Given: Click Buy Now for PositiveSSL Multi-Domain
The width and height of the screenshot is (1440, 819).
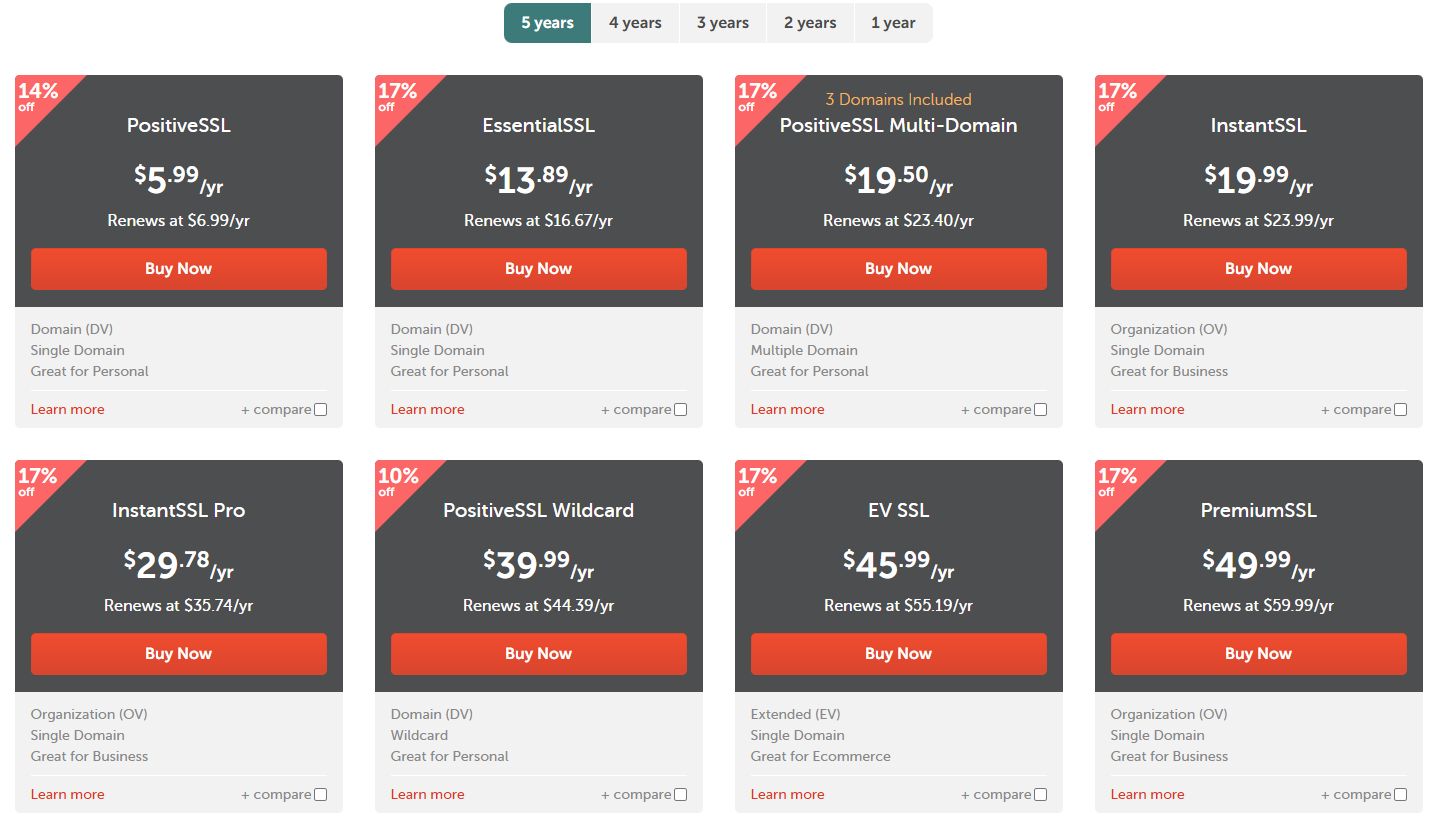Looking at the screenshot, I should (899, 269).
